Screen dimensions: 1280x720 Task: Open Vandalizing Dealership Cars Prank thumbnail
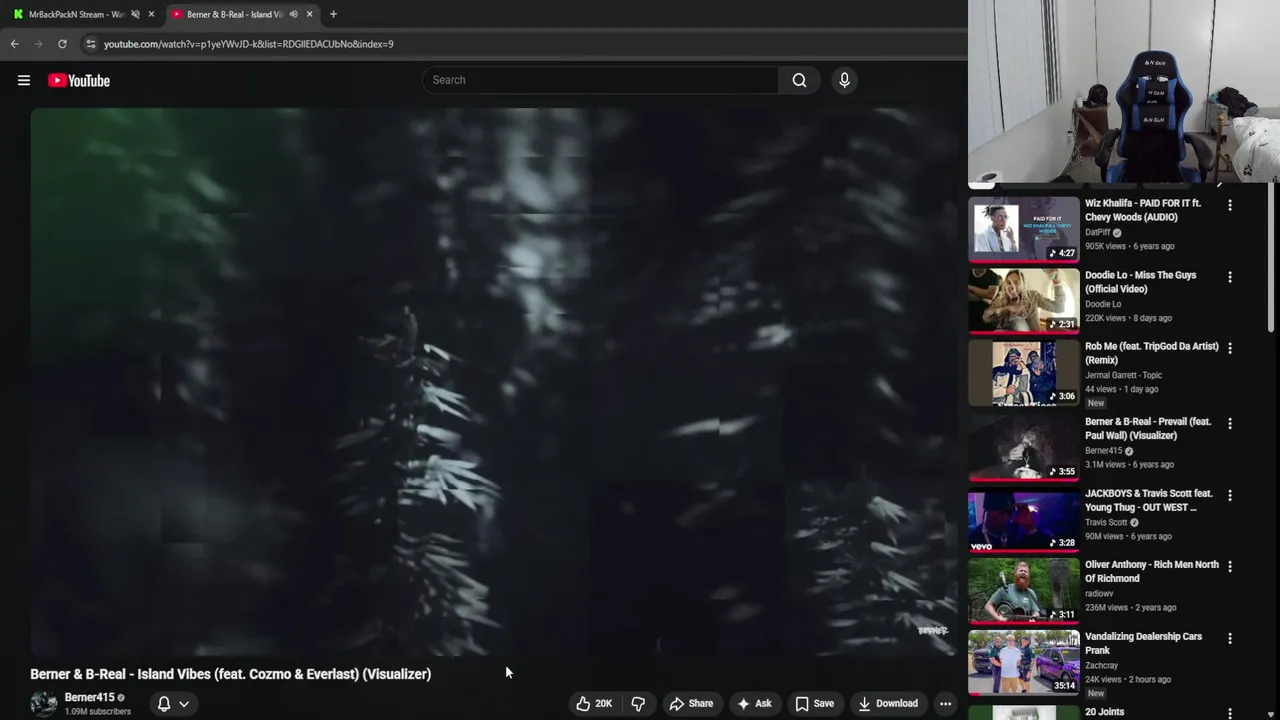click(x=1023, y=661)
